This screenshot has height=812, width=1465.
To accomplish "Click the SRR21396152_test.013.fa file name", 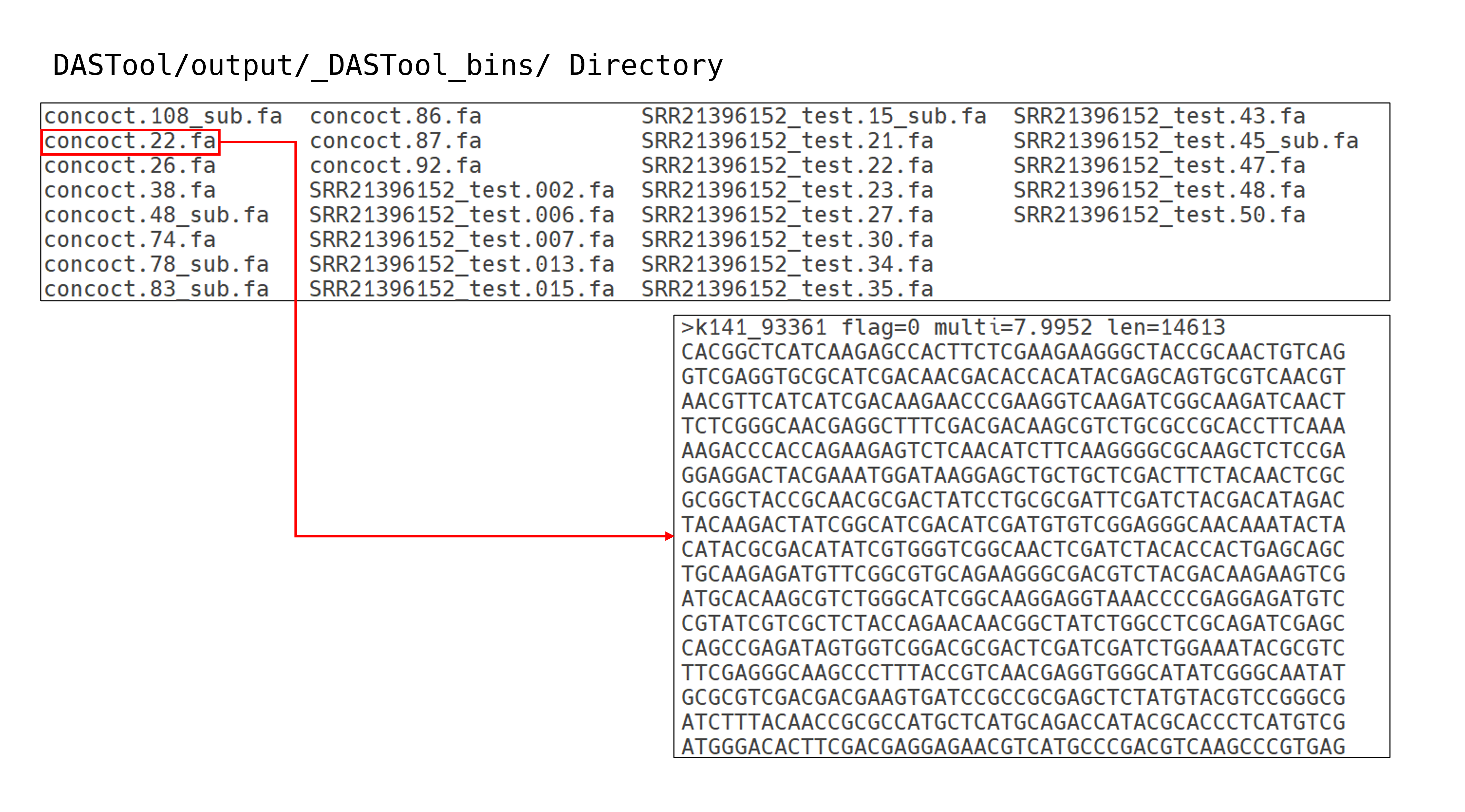I will point(461,265).
